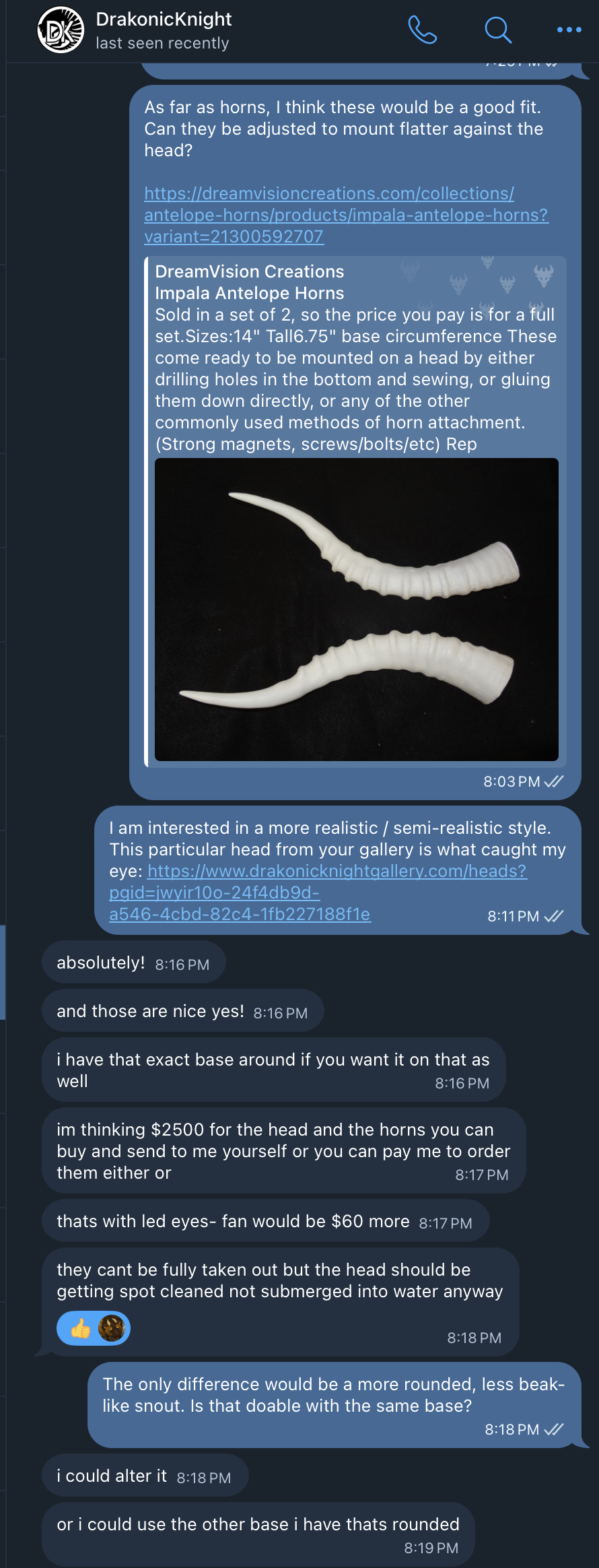
Task: Click the "last seen recently" status text
Action: coord(162,43)
